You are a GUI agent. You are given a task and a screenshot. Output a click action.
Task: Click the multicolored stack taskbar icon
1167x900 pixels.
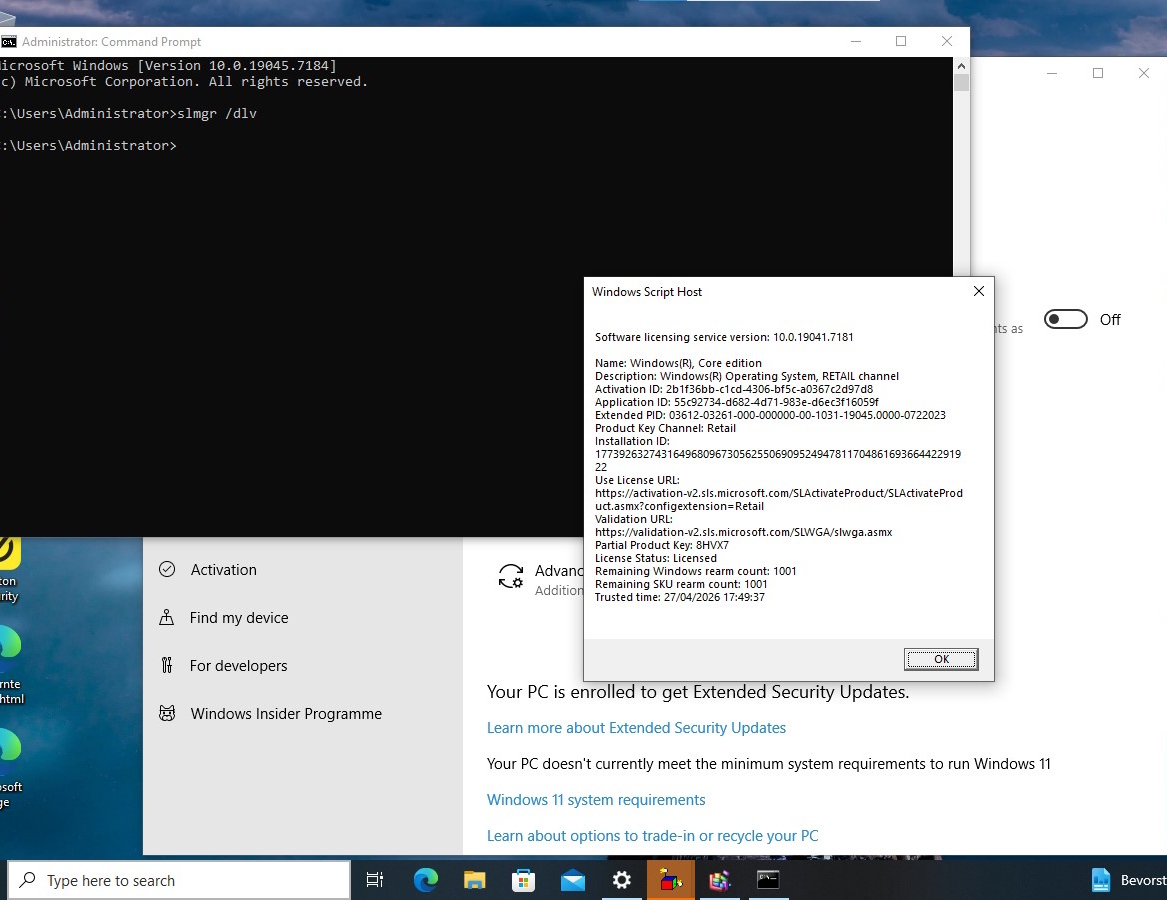(720, 881)
